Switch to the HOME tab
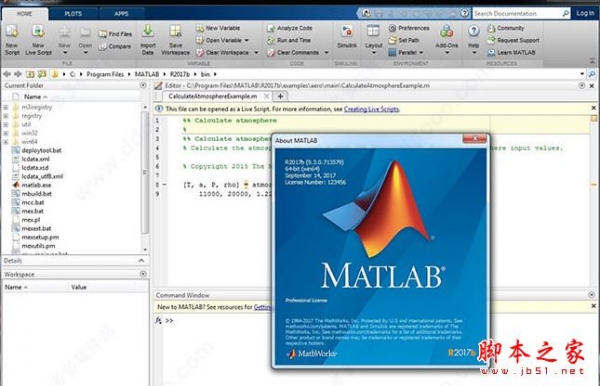The height and width of the screenshot is (386, 600). pos(24,14)
